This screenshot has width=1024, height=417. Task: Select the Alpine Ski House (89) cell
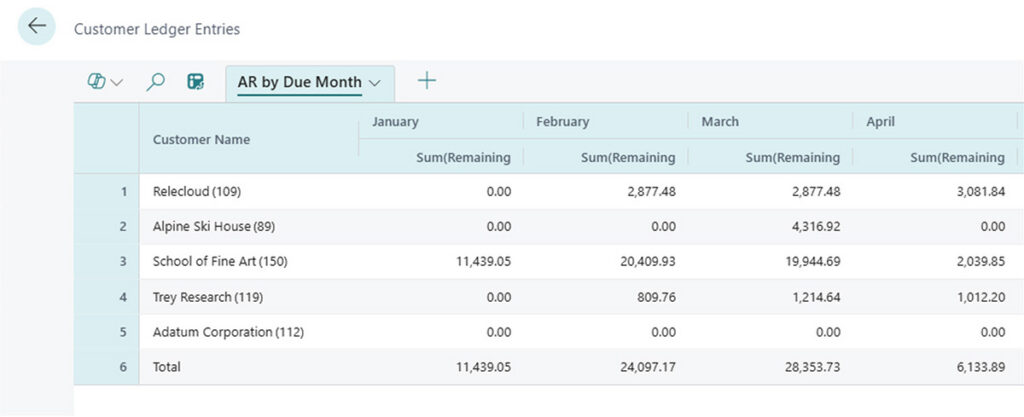(214, 226)
